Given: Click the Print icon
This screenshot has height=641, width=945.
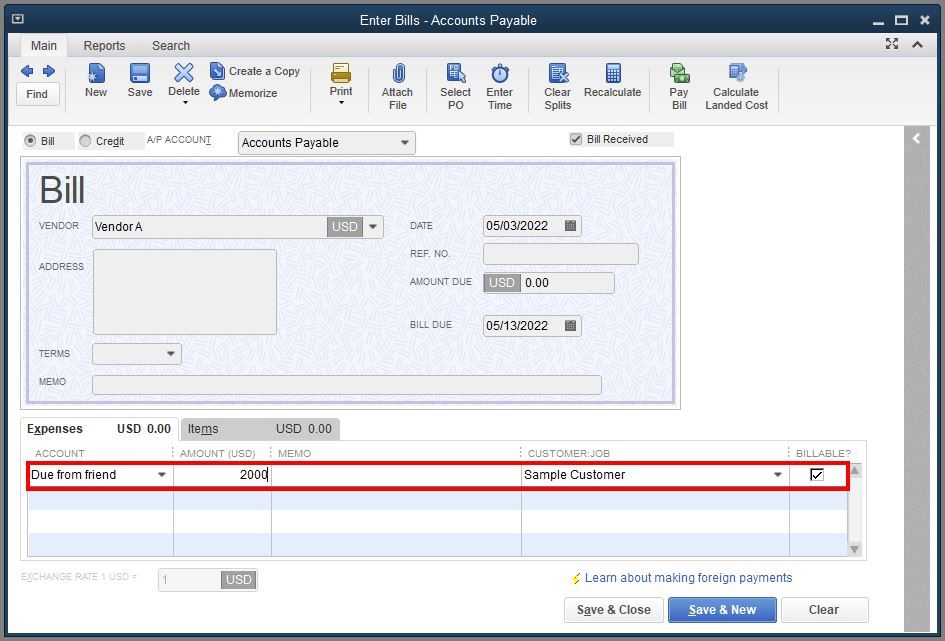Looking at the screenshot, I should (341, 73).
